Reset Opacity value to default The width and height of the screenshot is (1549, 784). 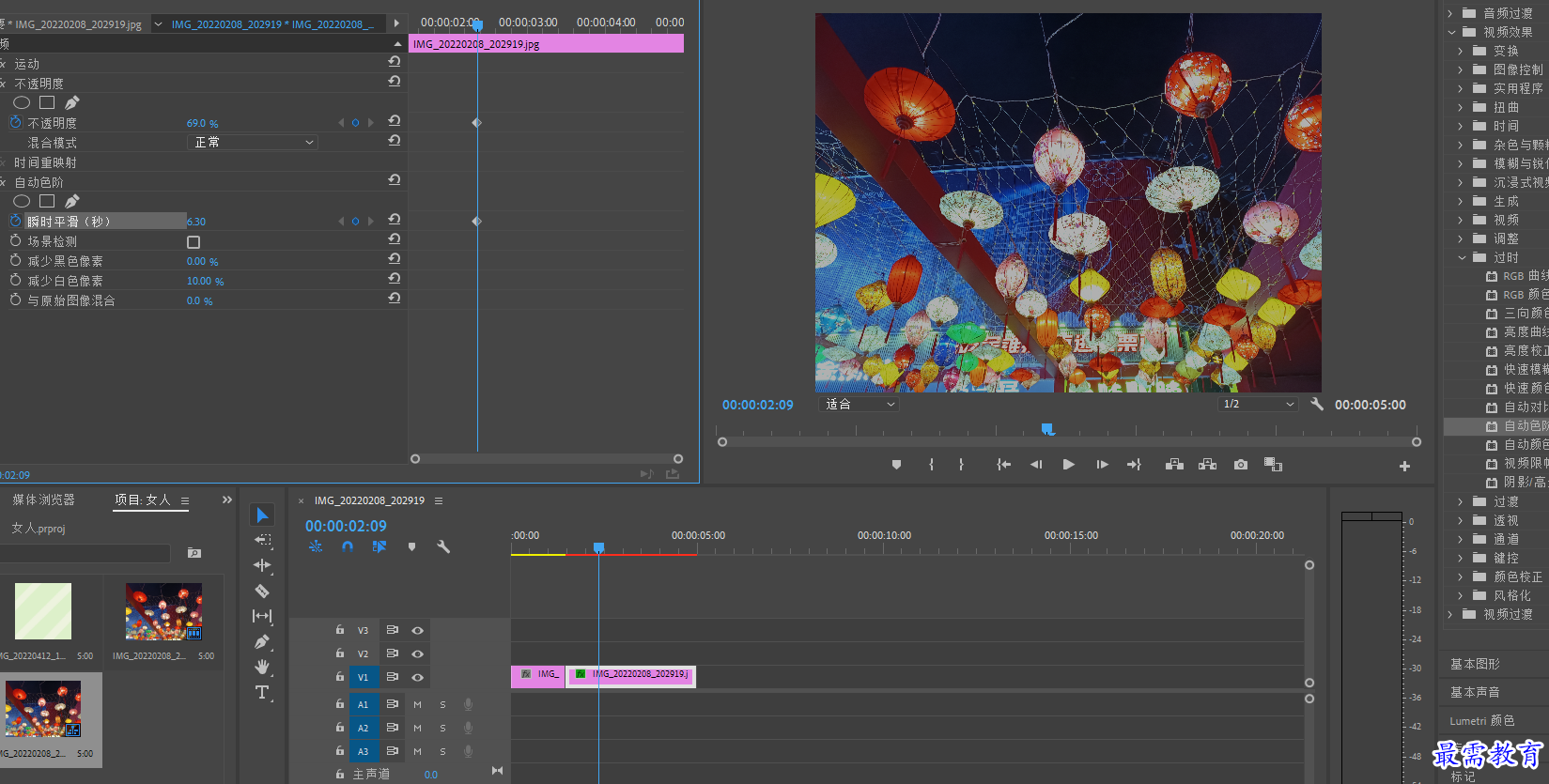click(395, 121)
